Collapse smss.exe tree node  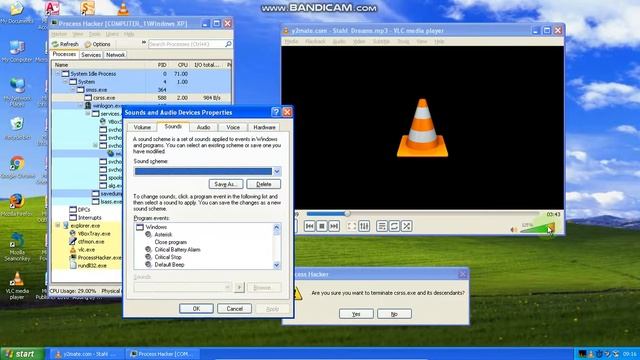tap(73, 89)
